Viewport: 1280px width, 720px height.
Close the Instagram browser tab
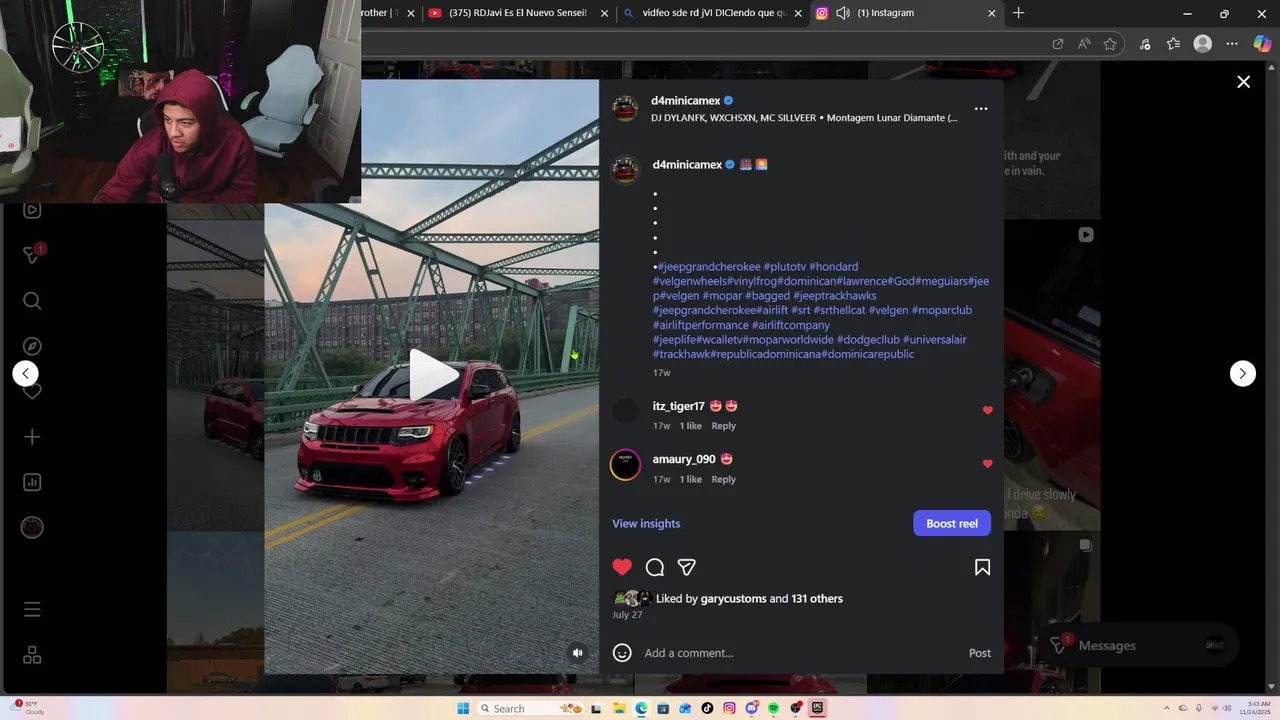tap(992, 13)
